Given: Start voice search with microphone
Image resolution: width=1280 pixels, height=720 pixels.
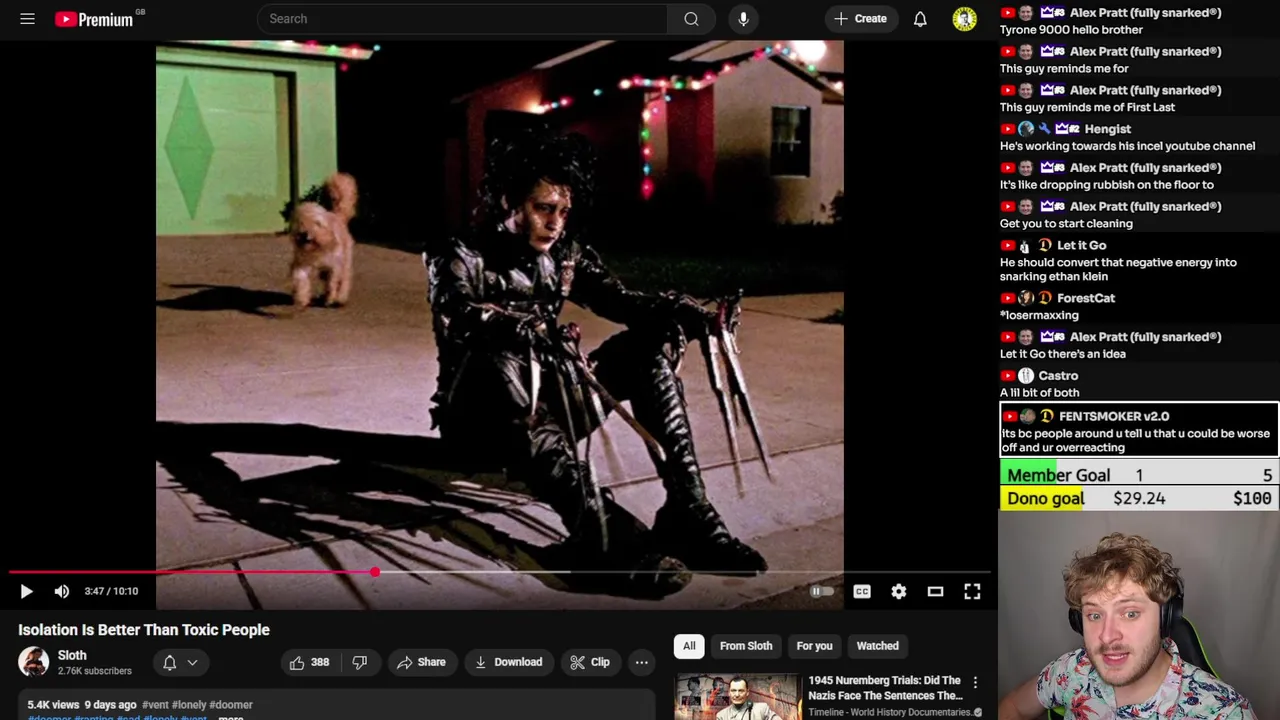Looking at the screenshot, I should tap(743, 19).
